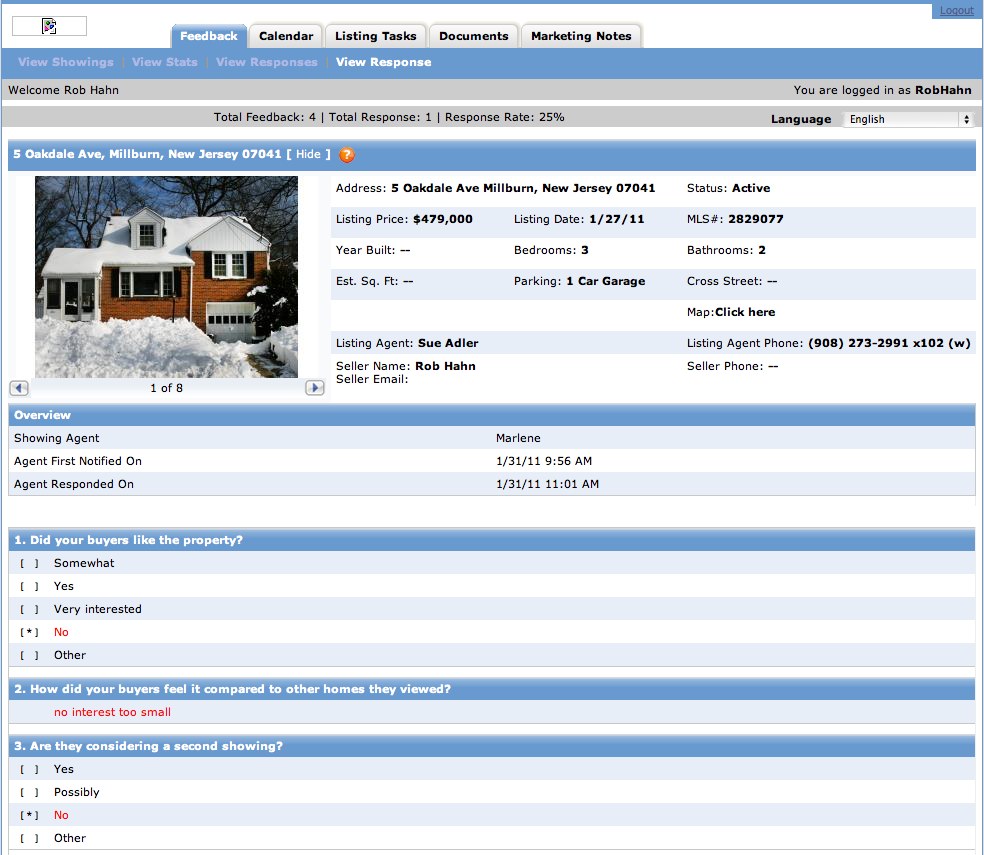Show the previous property photo

19,388
